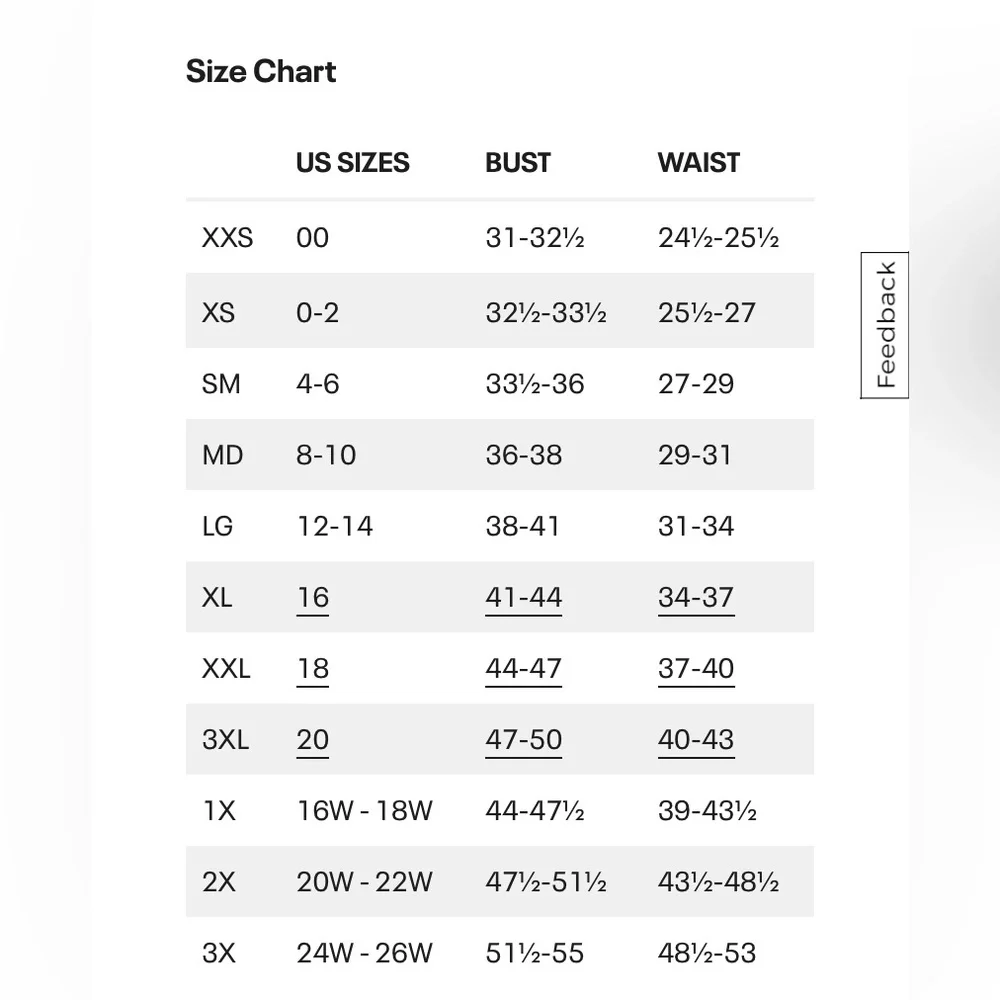Select the XXL bust range 44-47

pos(524,668)
